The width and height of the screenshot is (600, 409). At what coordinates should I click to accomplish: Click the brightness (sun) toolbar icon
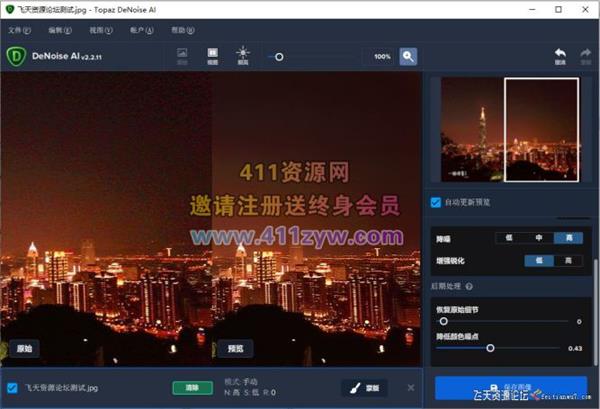243,55
